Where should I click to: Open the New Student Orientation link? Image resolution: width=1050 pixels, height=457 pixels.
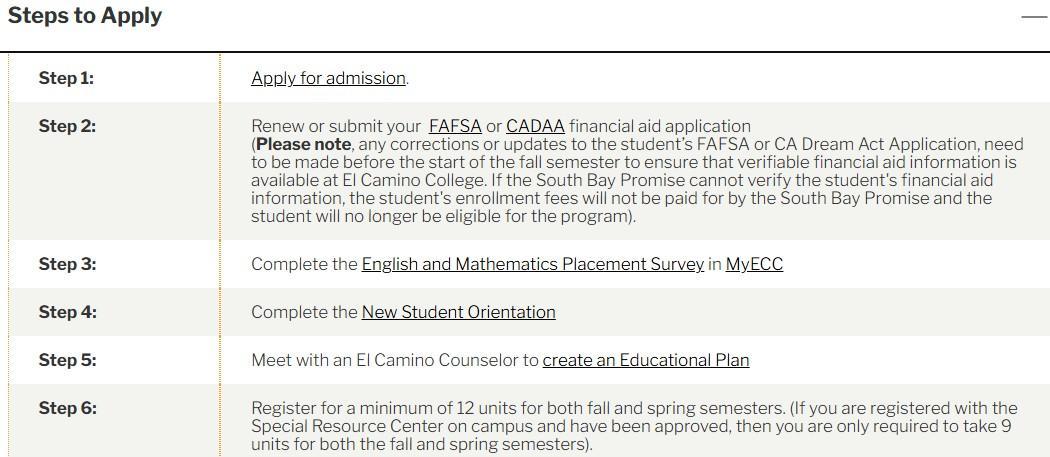click(458, 312)
